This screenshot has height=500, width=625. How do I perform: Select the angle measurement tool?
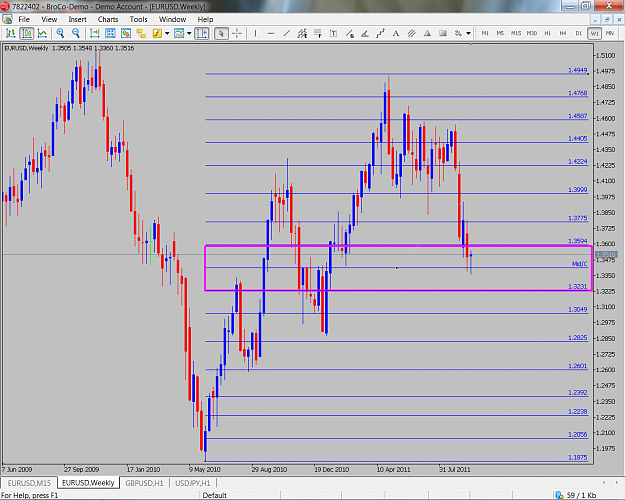click(x=365, y=33)
